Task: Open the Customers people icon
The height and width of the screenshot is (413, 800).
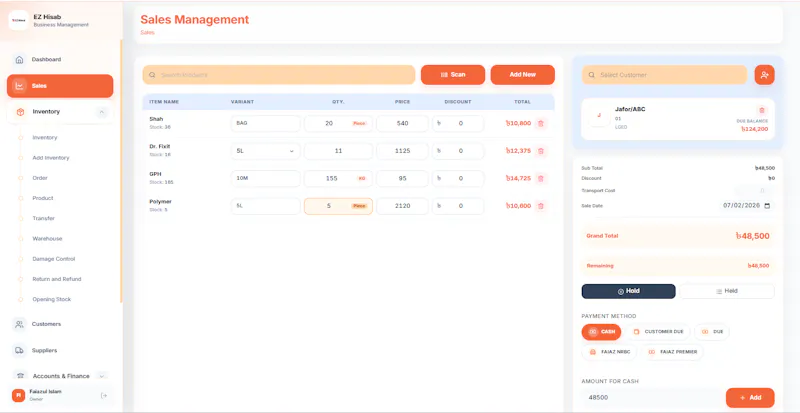Action: click(19, 324)
